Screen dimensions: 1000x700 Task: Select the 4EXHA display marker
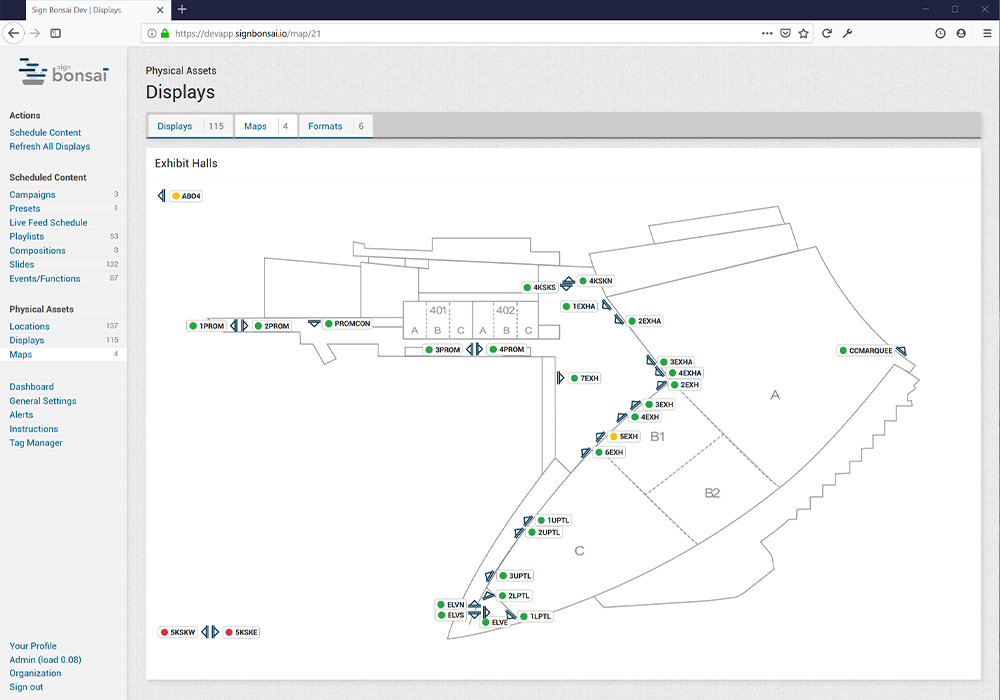685,374
